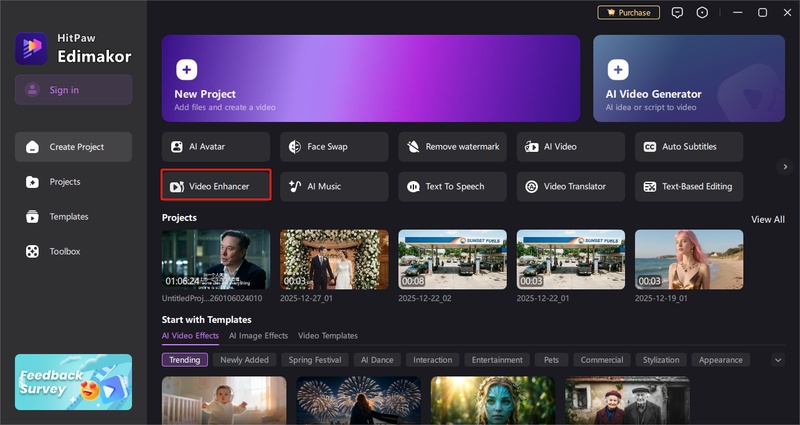This screenshot has width=800, height=425.
Task: Select the Pets filter chip
Action: coord(552,360)
